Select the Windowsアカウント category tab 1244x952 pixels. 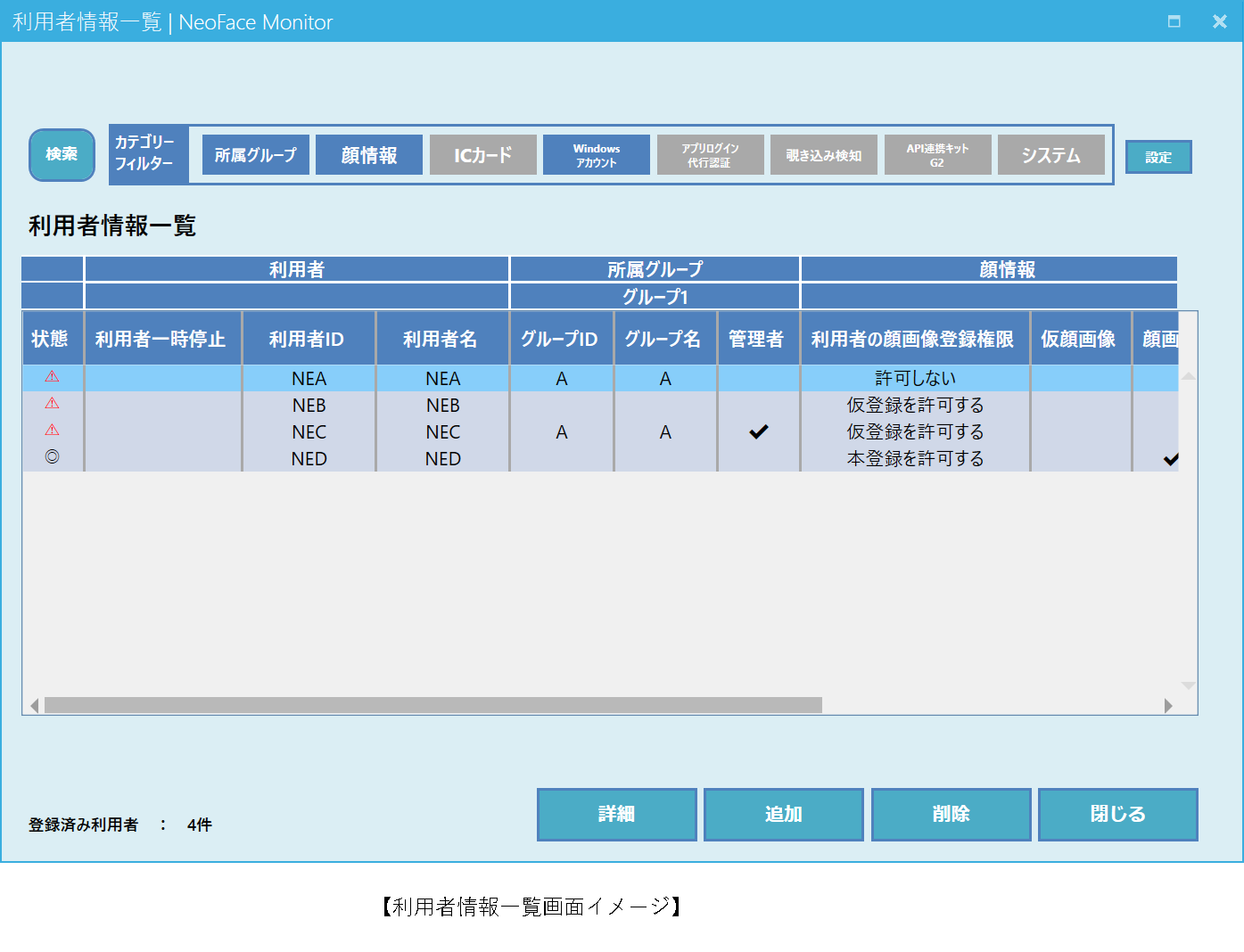click(x=596, y=154)
